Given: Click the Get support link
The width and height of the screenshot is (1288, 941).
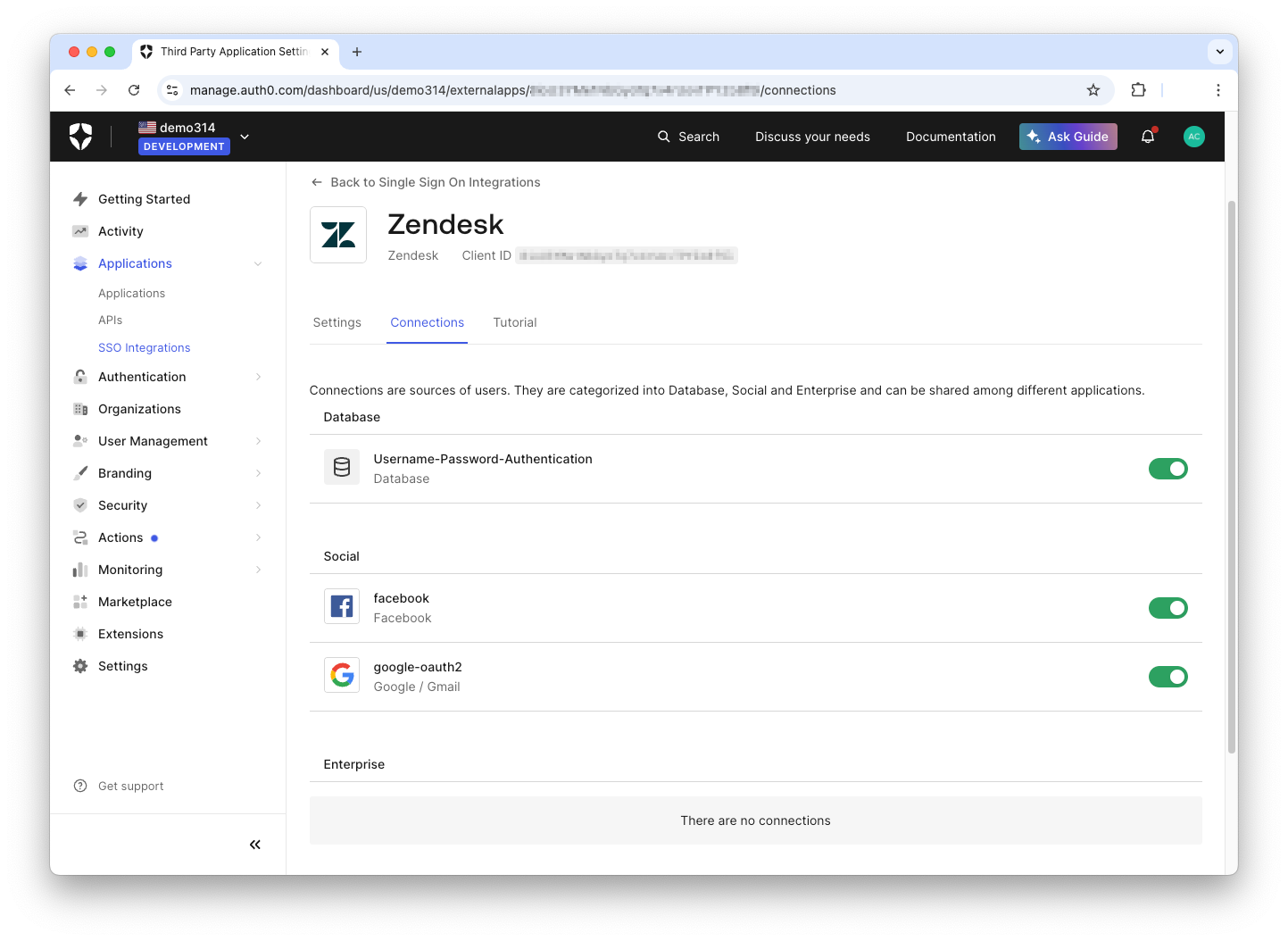Looking at the screenshot, I should click(x=131, y=786).
